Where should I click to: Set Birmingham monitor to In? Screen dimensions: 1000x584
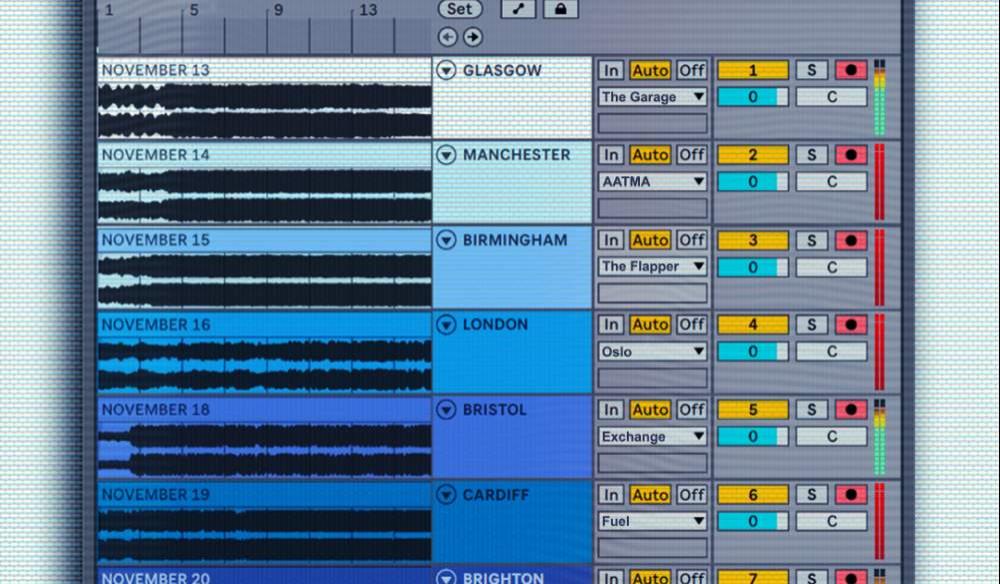click(x=611, y=240)
